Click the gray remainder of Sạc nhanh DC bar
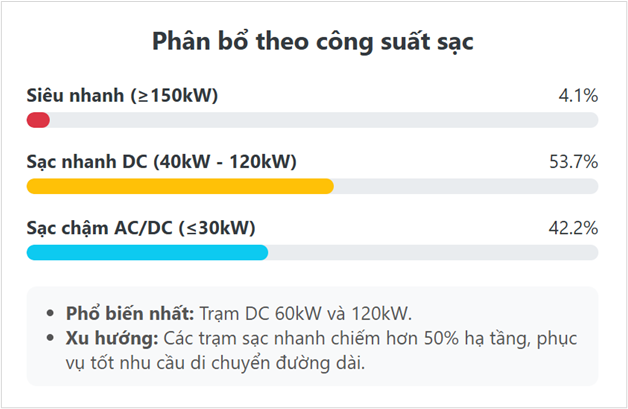 tap(465, 186)
